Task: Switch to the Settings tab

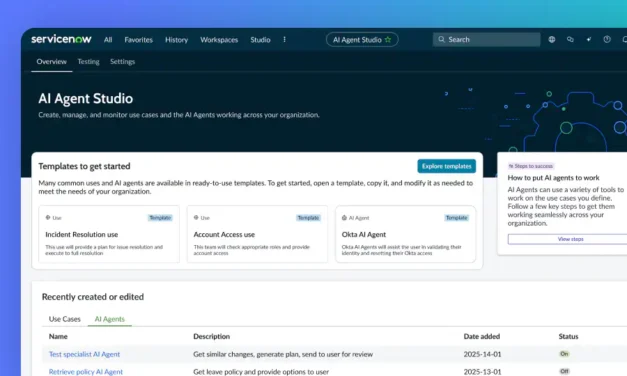Action: click(122, 62)
